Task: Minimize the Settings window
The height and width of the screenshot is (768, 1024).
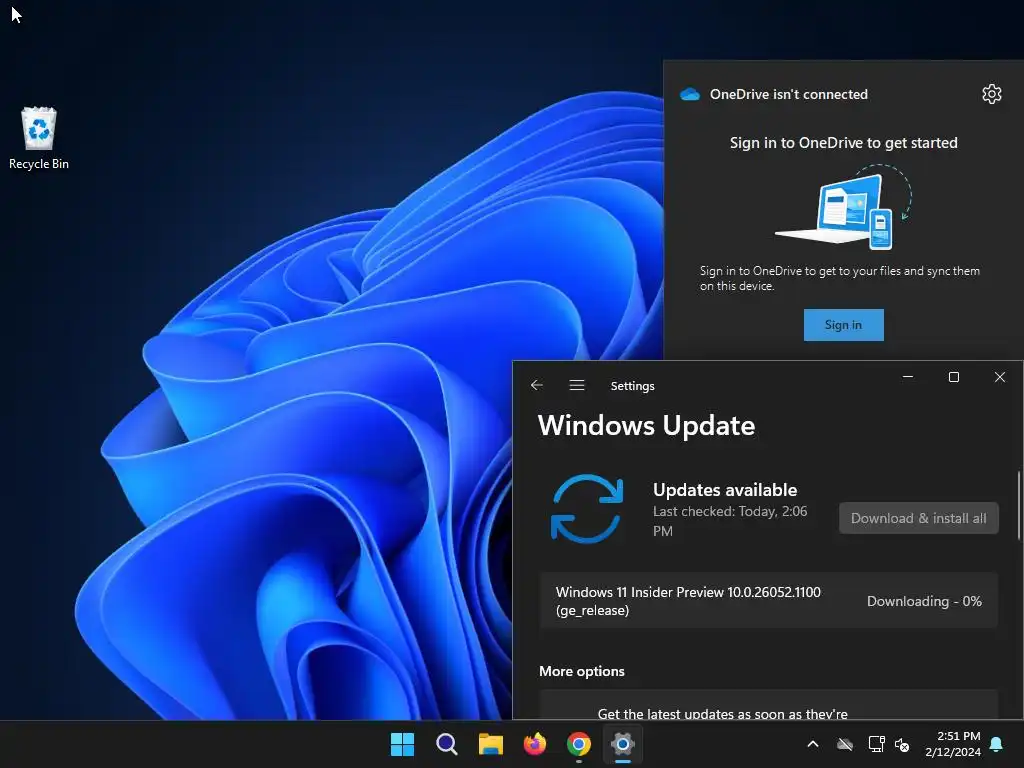Action: click(x=908, y=377)
